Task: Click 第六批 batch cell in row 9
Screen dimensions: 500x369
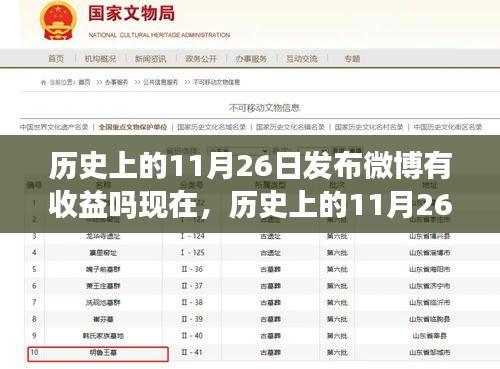Action: [337, 336]
